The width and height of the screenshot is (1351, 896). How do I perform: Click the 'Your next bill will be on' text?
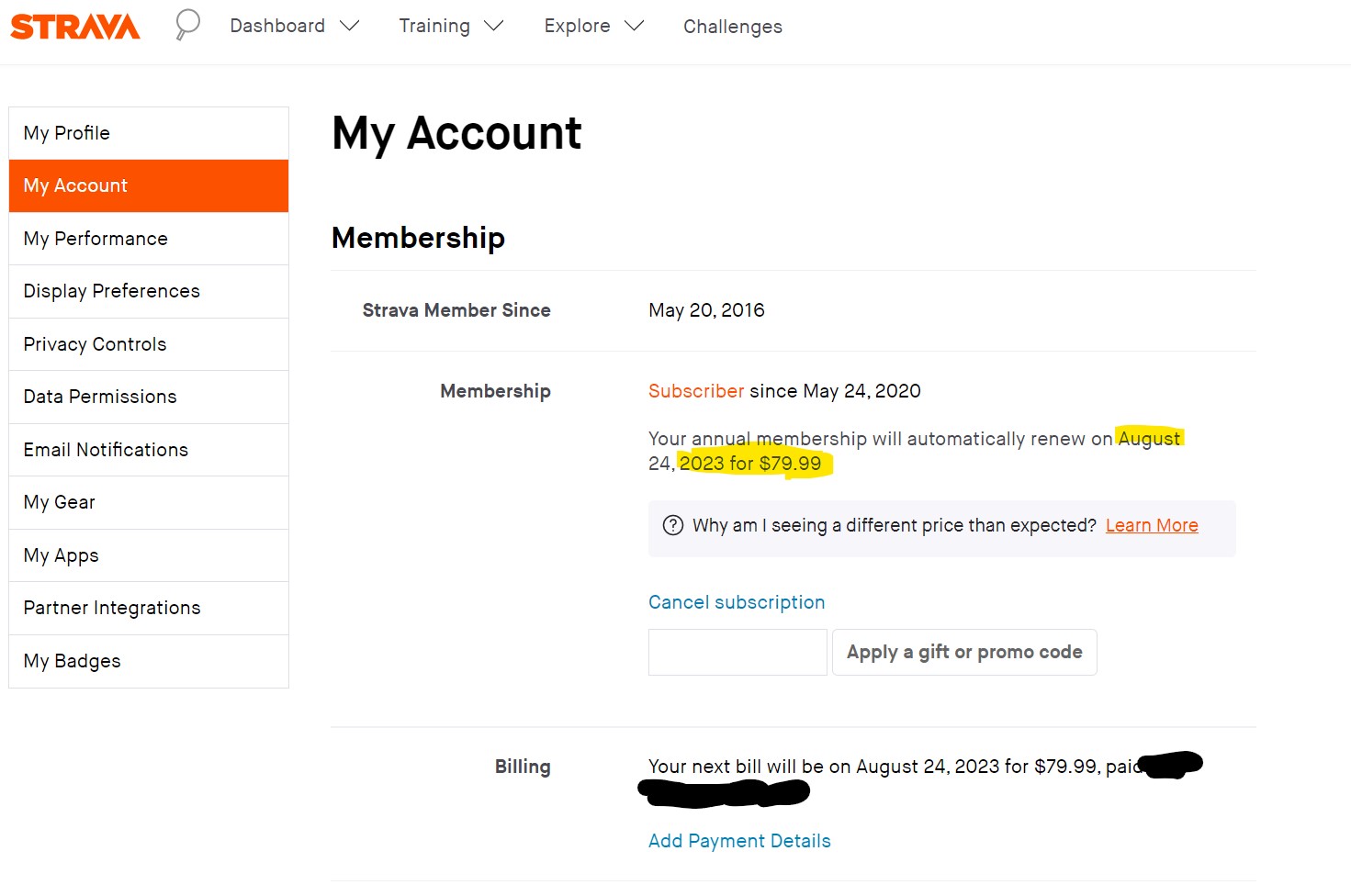pyautogui.click(x=749, y=767)
